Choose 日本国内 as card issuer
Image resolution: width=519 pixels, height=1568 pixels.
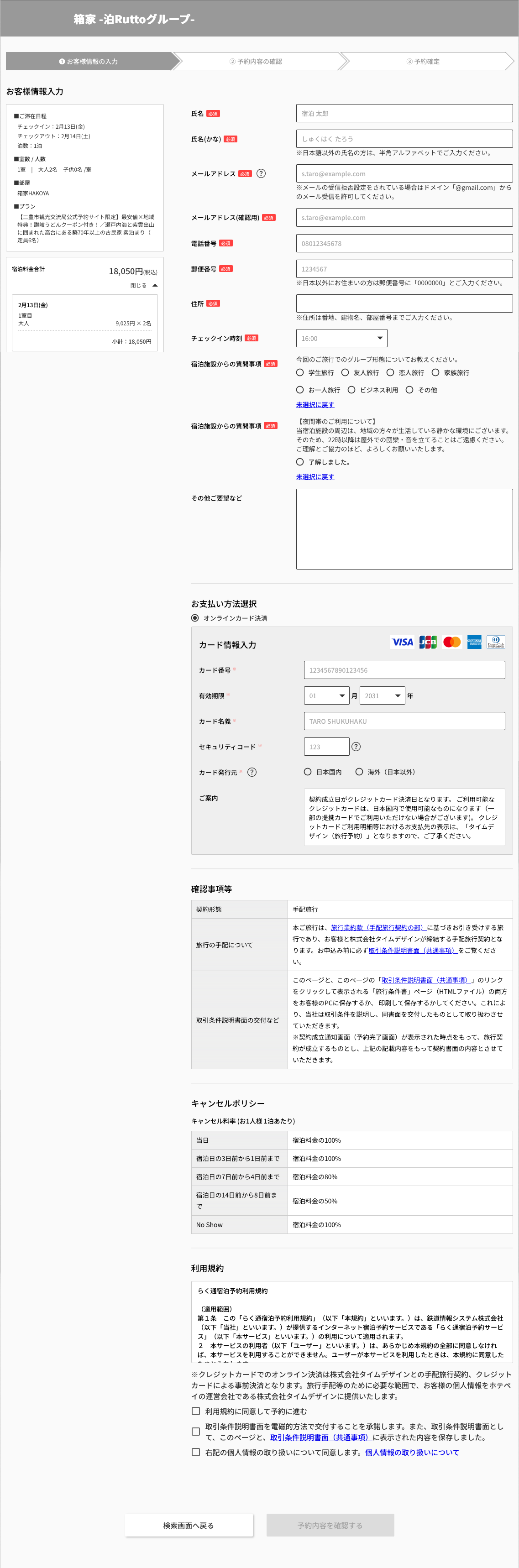pos(308,772)
